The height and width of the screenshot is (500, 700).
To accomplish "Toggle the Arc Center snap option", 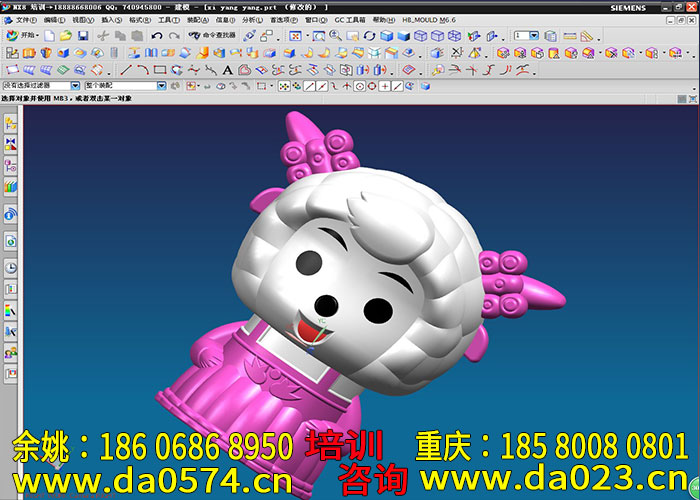I will pyautogui.click(x=359, y=86).
